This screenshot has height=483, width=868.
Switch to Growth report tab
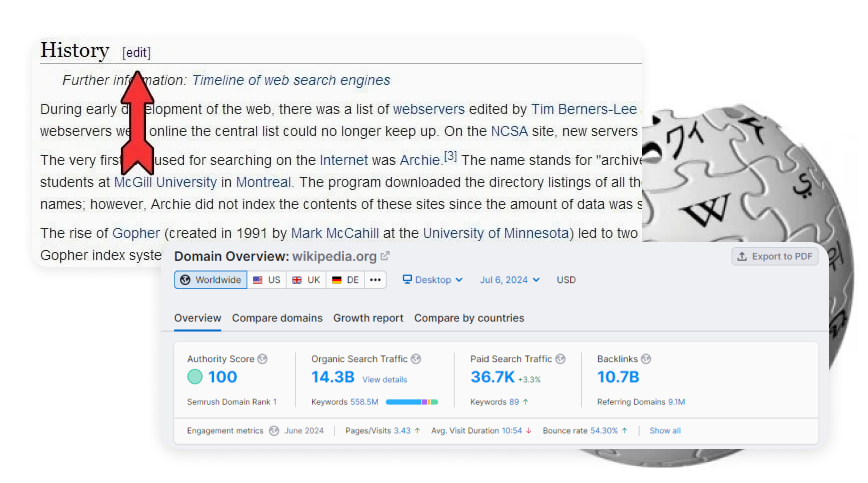tap(368, 318)
